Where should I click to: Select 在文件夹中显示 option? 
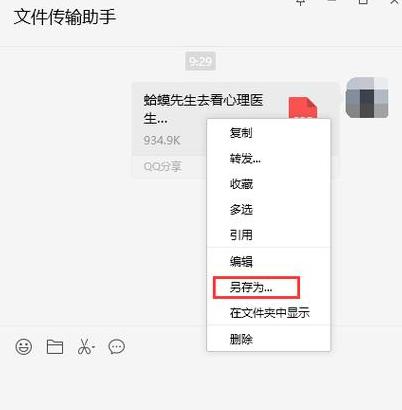[270, 313]
